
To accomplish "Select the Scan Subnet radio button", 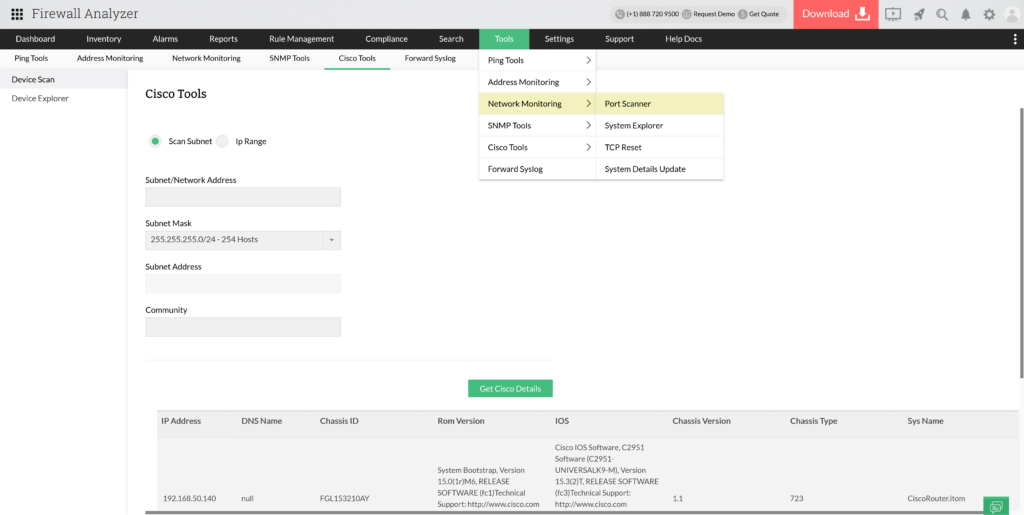I will (155, 141).
